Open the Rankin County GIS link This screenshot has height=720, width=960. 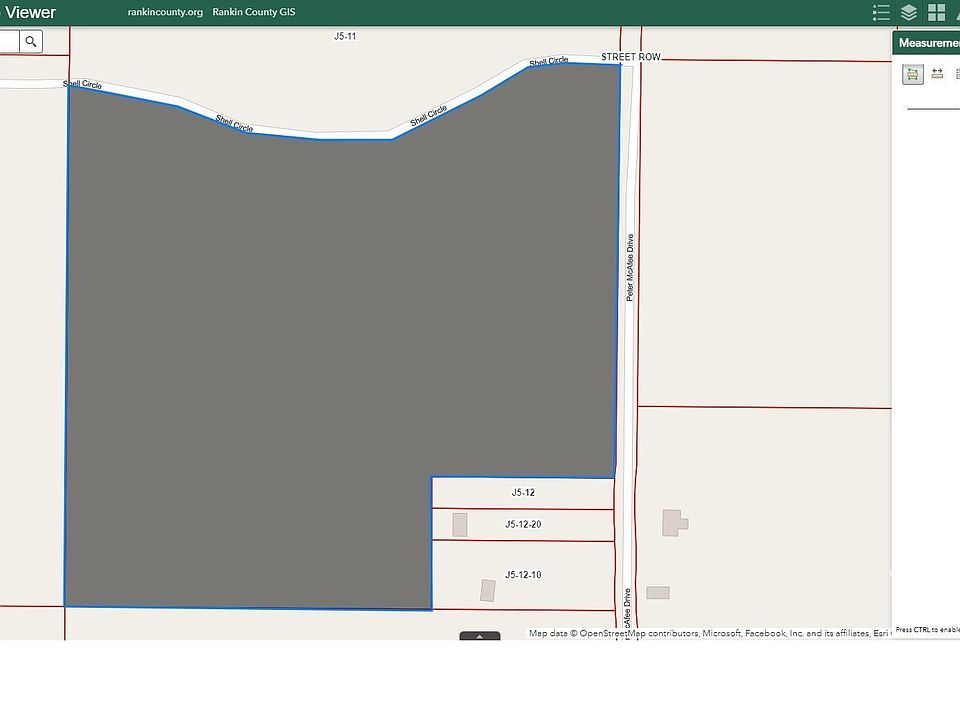253,13
